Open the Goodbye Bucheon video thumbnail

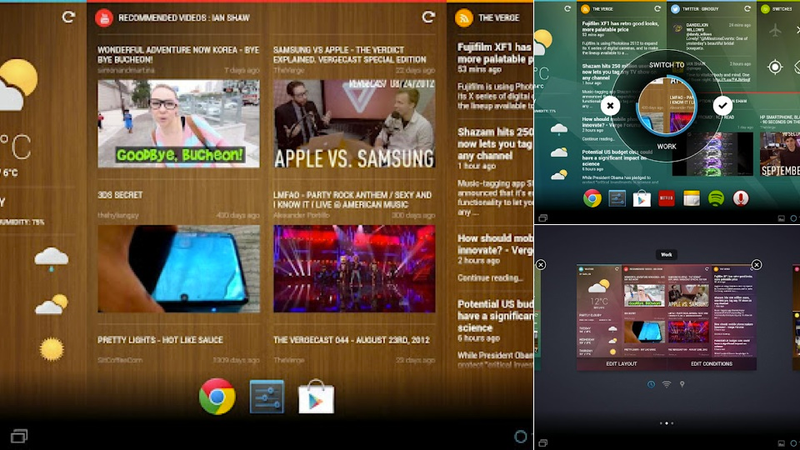(179, 123)
